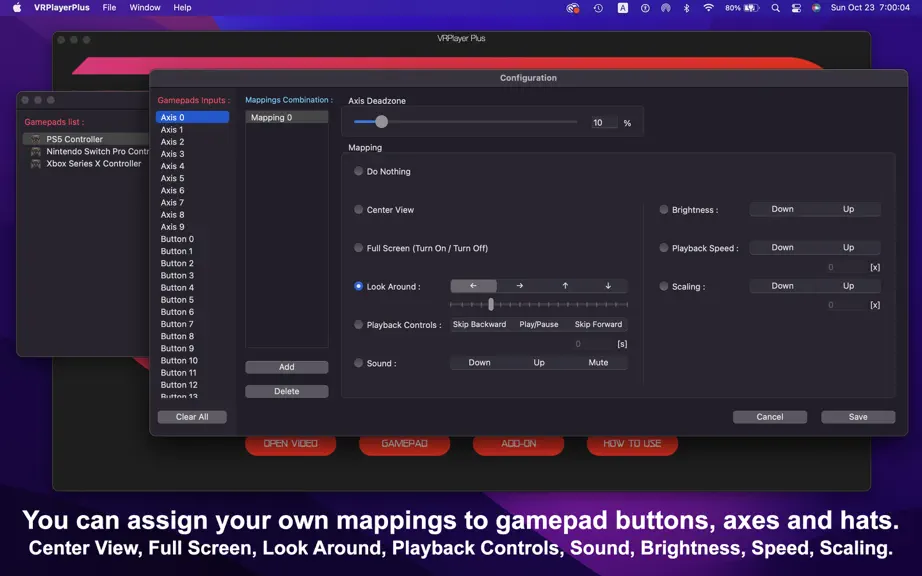Select Button 7 in Gamepads Inputs

tap(192, 324)
